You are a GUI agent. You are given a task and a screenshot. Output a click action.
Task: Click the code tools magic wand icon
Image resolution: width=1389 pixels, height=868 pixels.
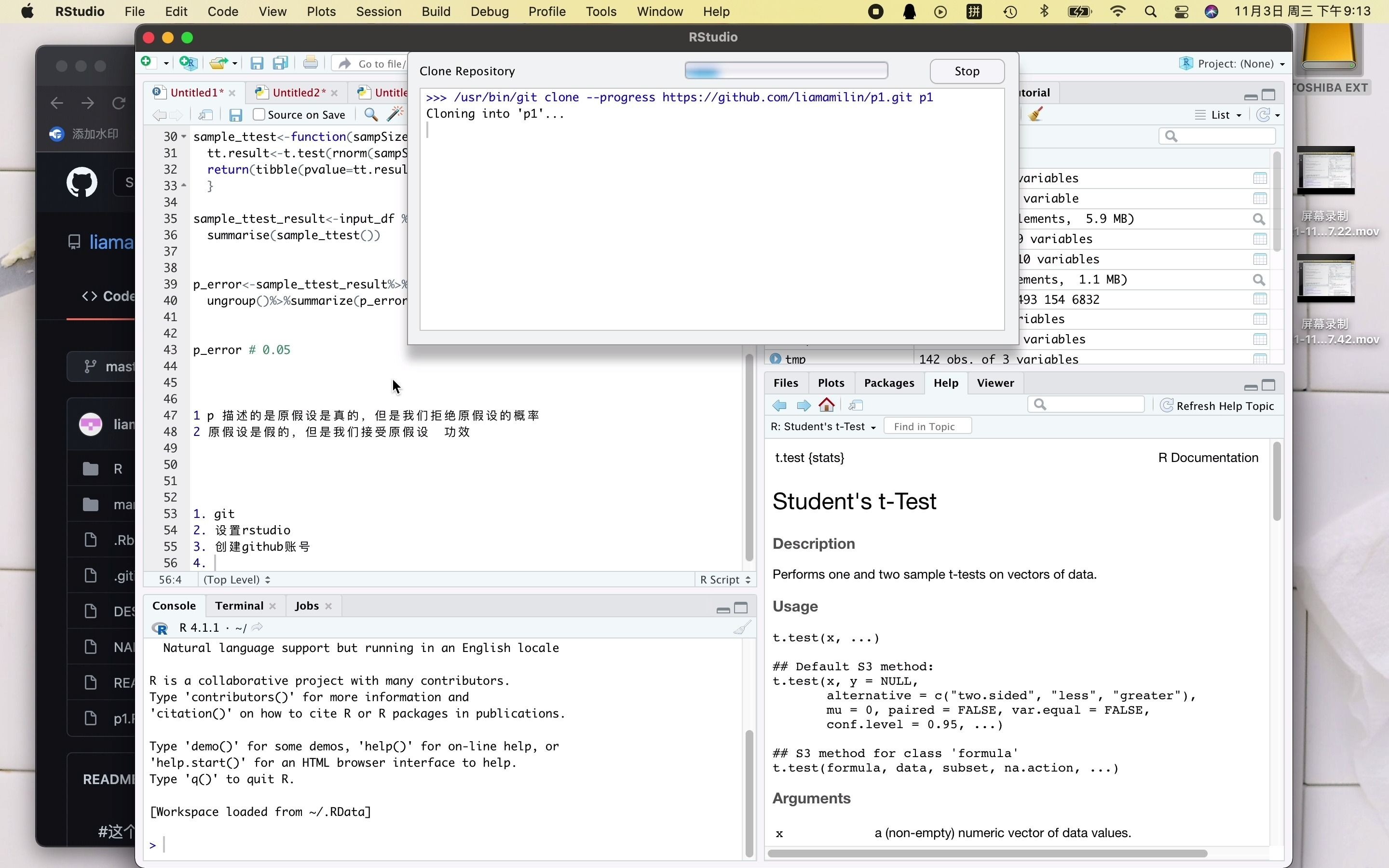(395, 115)
